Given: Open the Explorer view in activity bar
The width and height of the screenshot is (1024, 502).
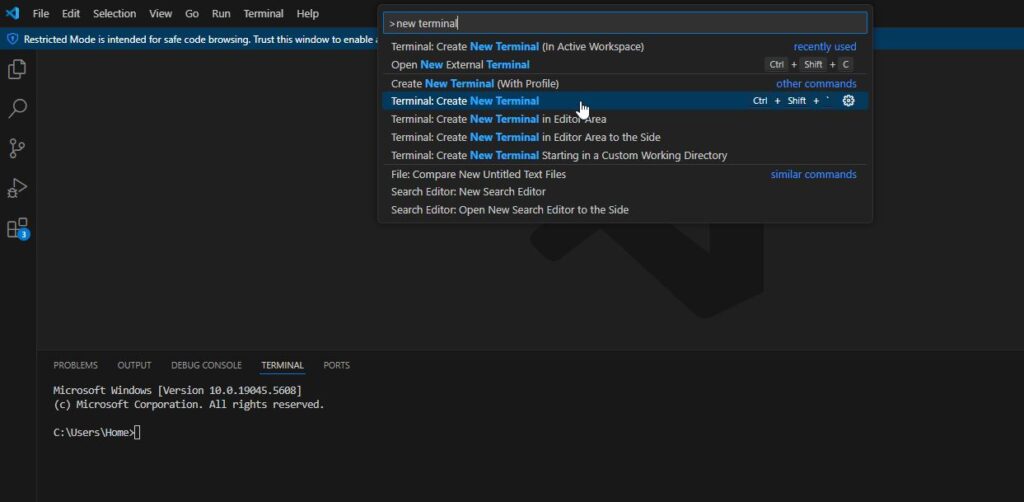Looking at the screenshot, I should [x=17, y=69].
